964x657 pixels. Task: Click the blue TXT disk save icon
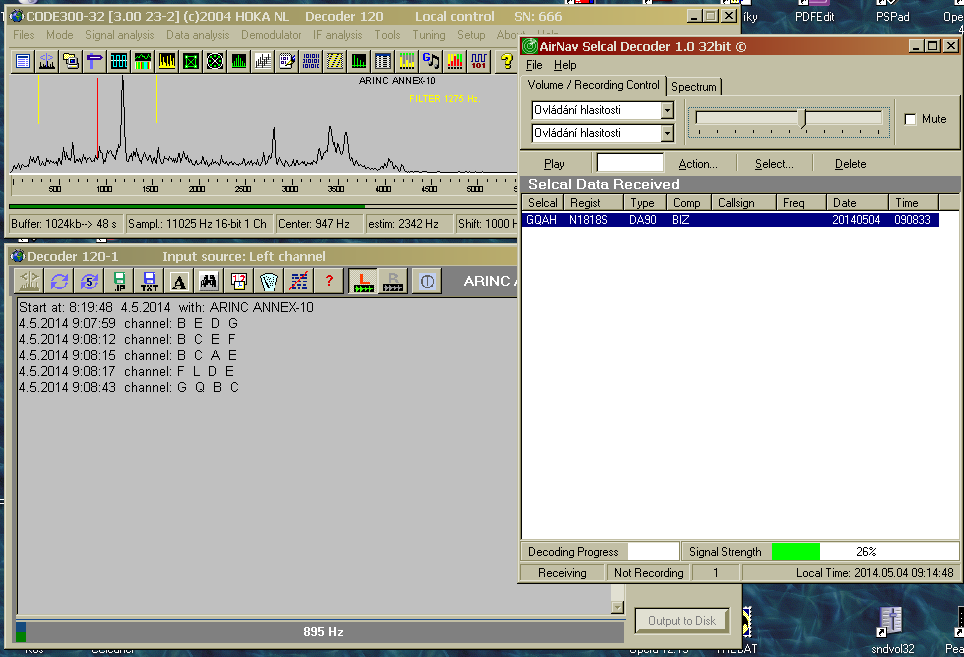click(149, 281)
